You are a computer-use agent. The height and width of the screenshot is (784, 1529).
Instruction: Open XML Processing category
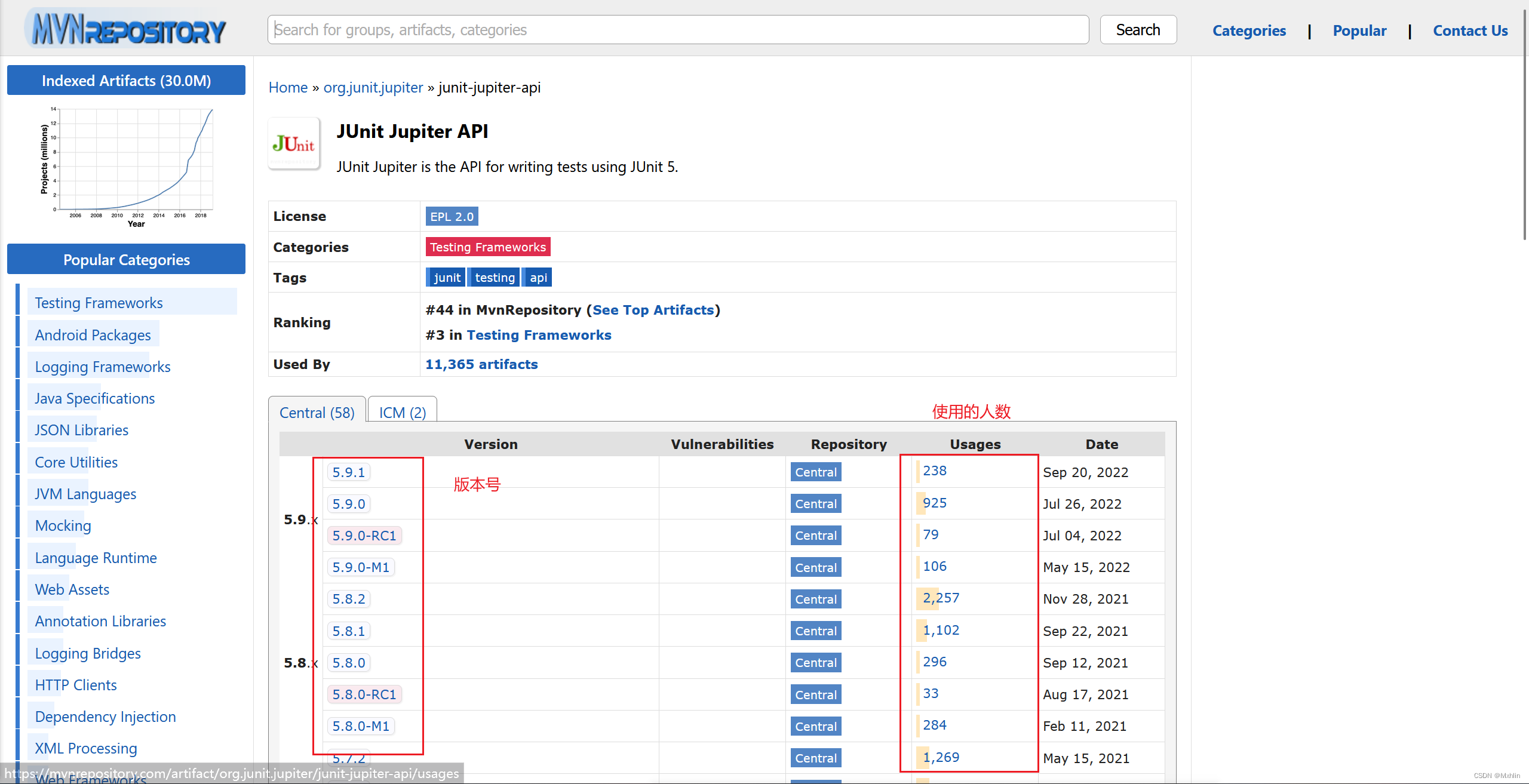86,748
